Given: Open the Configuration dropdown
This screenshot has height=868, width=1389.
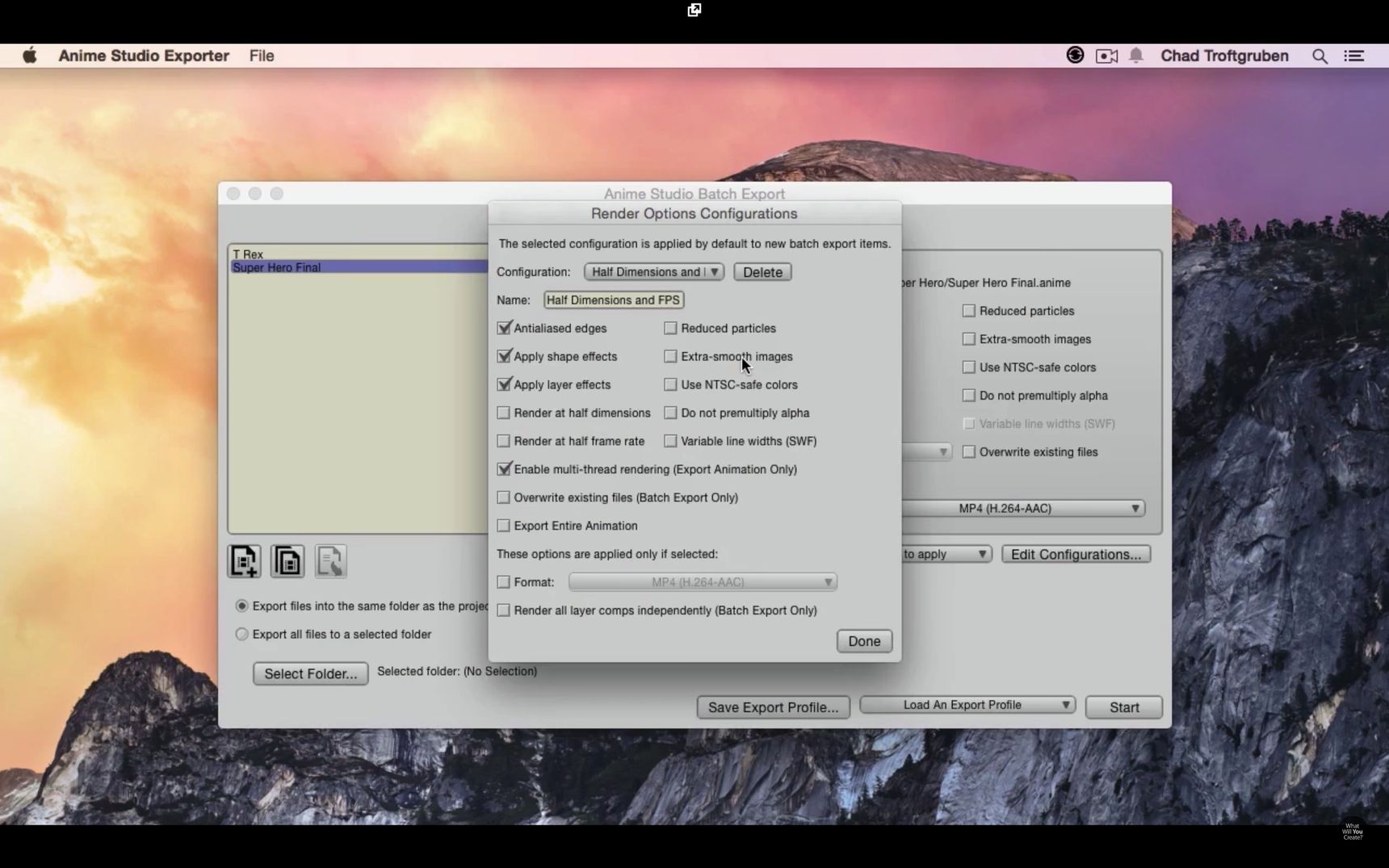Looking at the screenshot, I should coord(654,272).
